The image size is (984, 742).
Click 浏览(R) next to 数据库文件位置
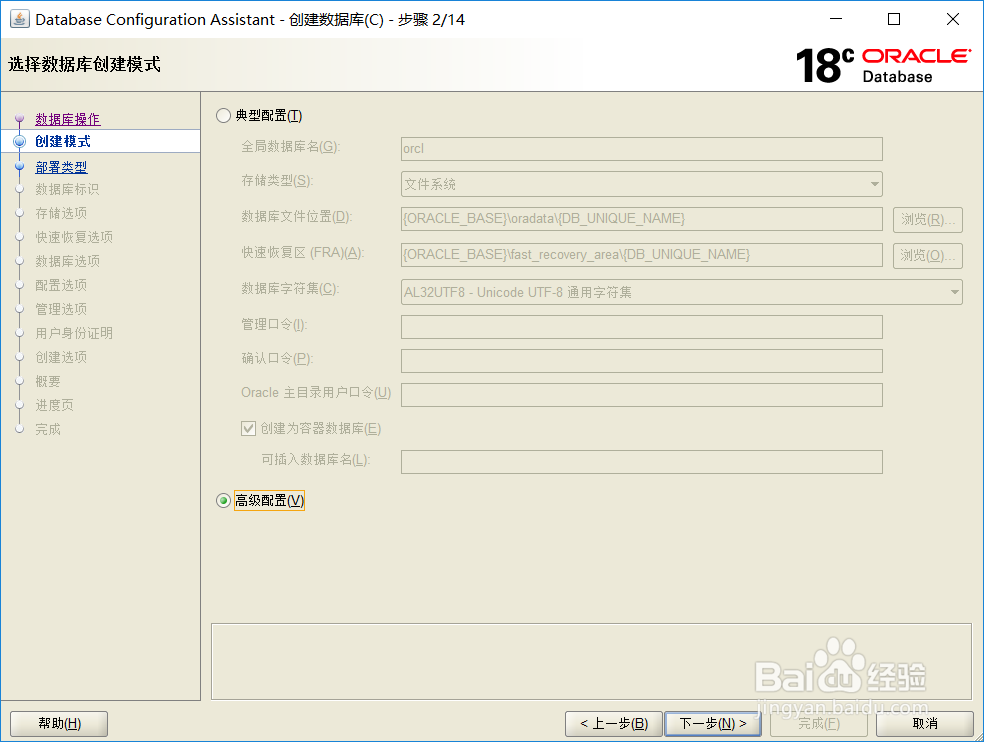pos(926,219)
